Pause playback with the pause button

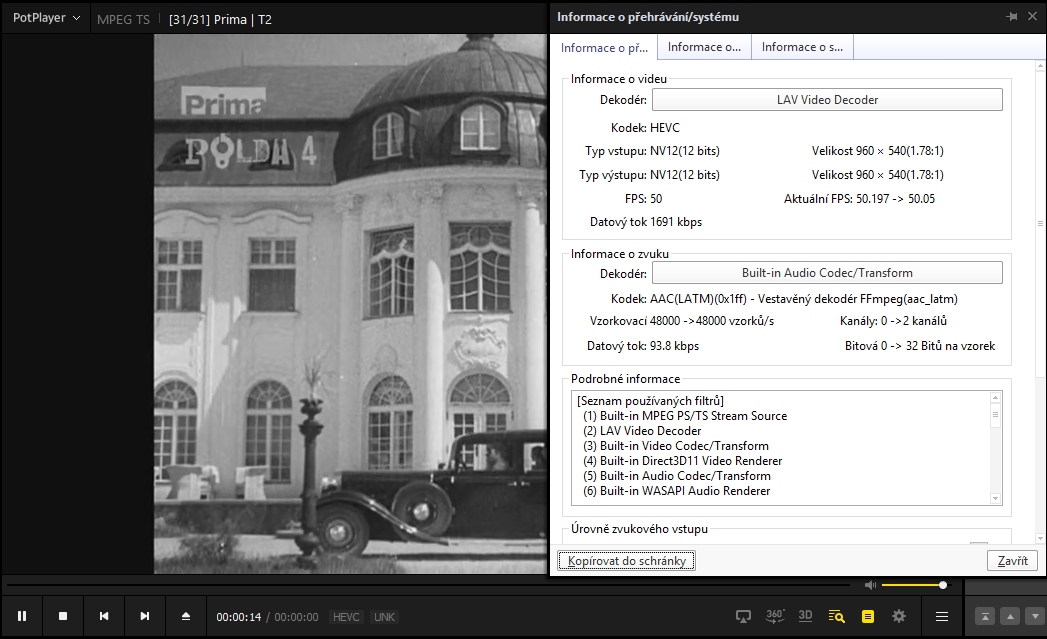(22, 616)
